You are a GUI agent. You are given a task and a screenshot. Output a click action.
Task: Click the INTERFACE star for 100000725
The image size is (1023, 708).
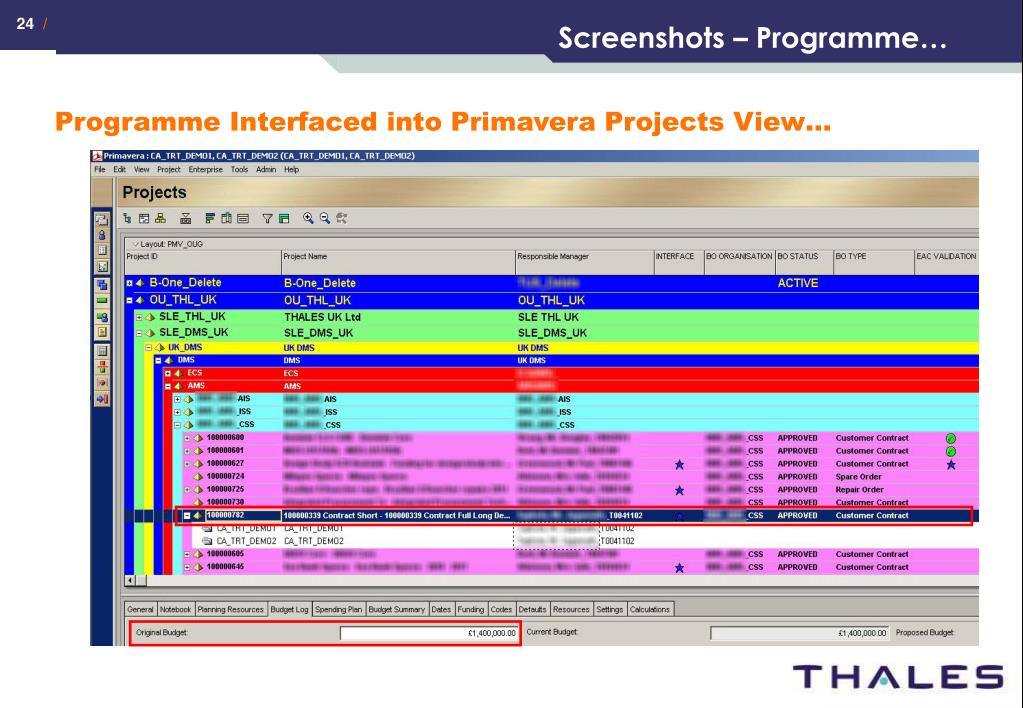click(x=679, y=490)
